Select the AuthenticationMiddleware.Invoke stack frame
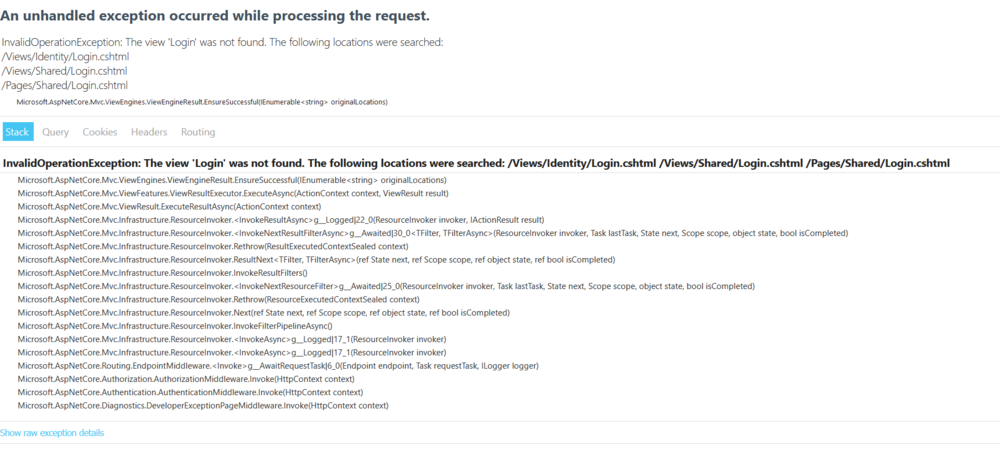The image size is (1000, 451). point(190,392)
